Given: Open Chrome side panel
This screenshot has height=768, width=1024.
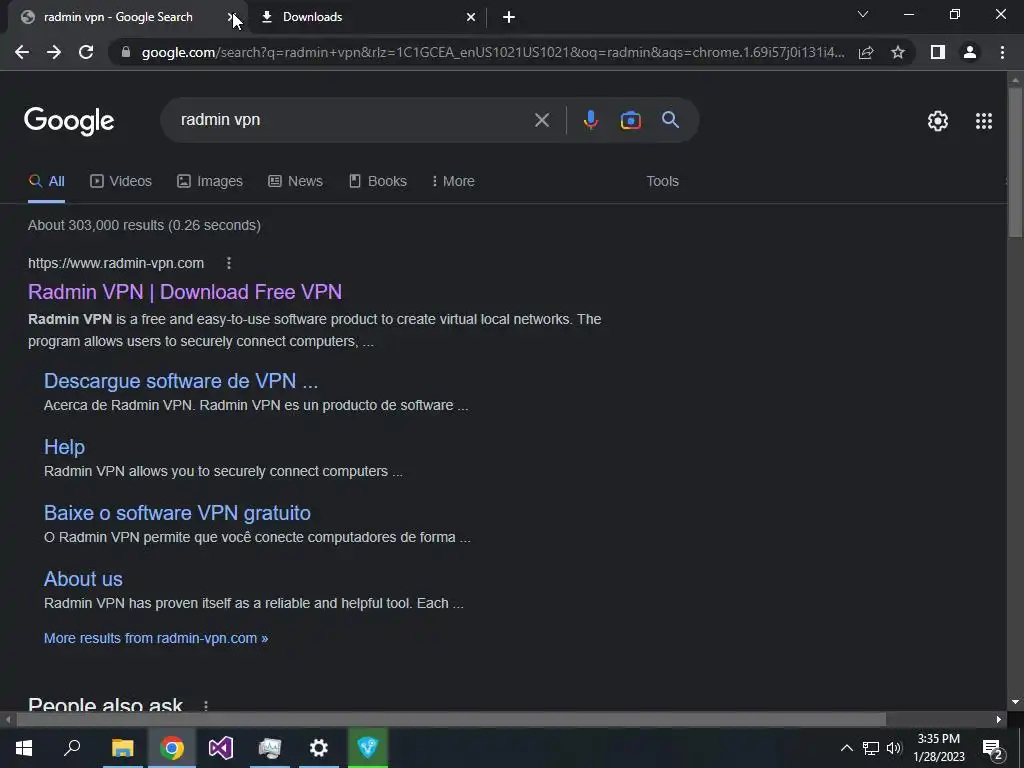Looking at the screenshot, I should tap(938, 52).
